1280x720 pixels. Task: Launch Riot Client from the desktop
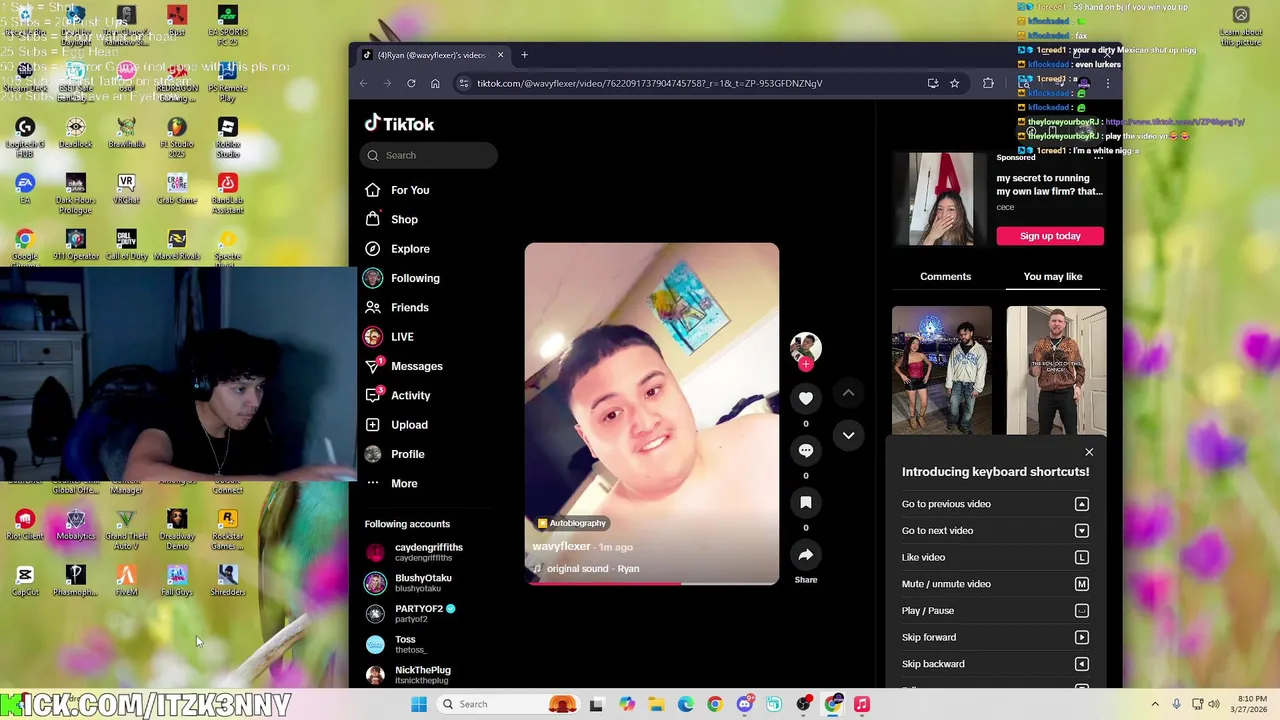pos(25,525)
